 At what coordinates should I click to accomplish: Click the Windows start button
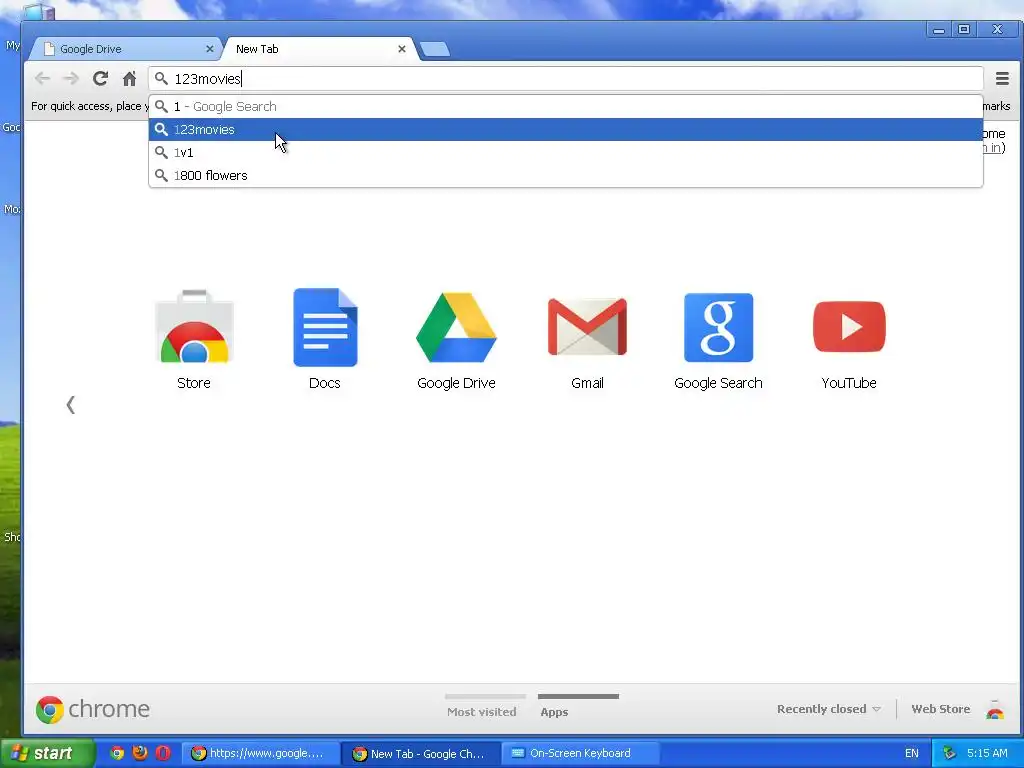pyautogui.click(x=47, y=753)
